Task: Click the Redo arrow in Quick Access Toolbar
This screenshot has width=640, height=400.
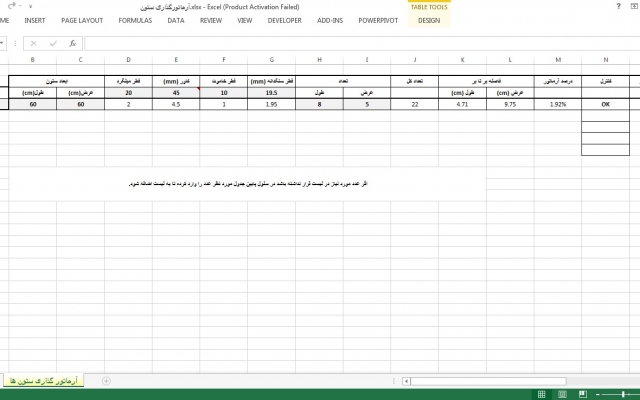Action: [12, 6]
